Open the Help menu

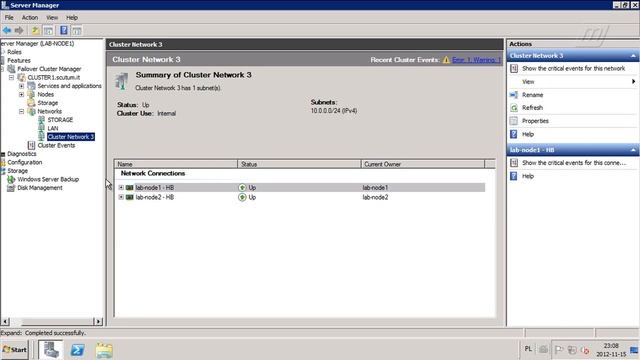[72, 18]
